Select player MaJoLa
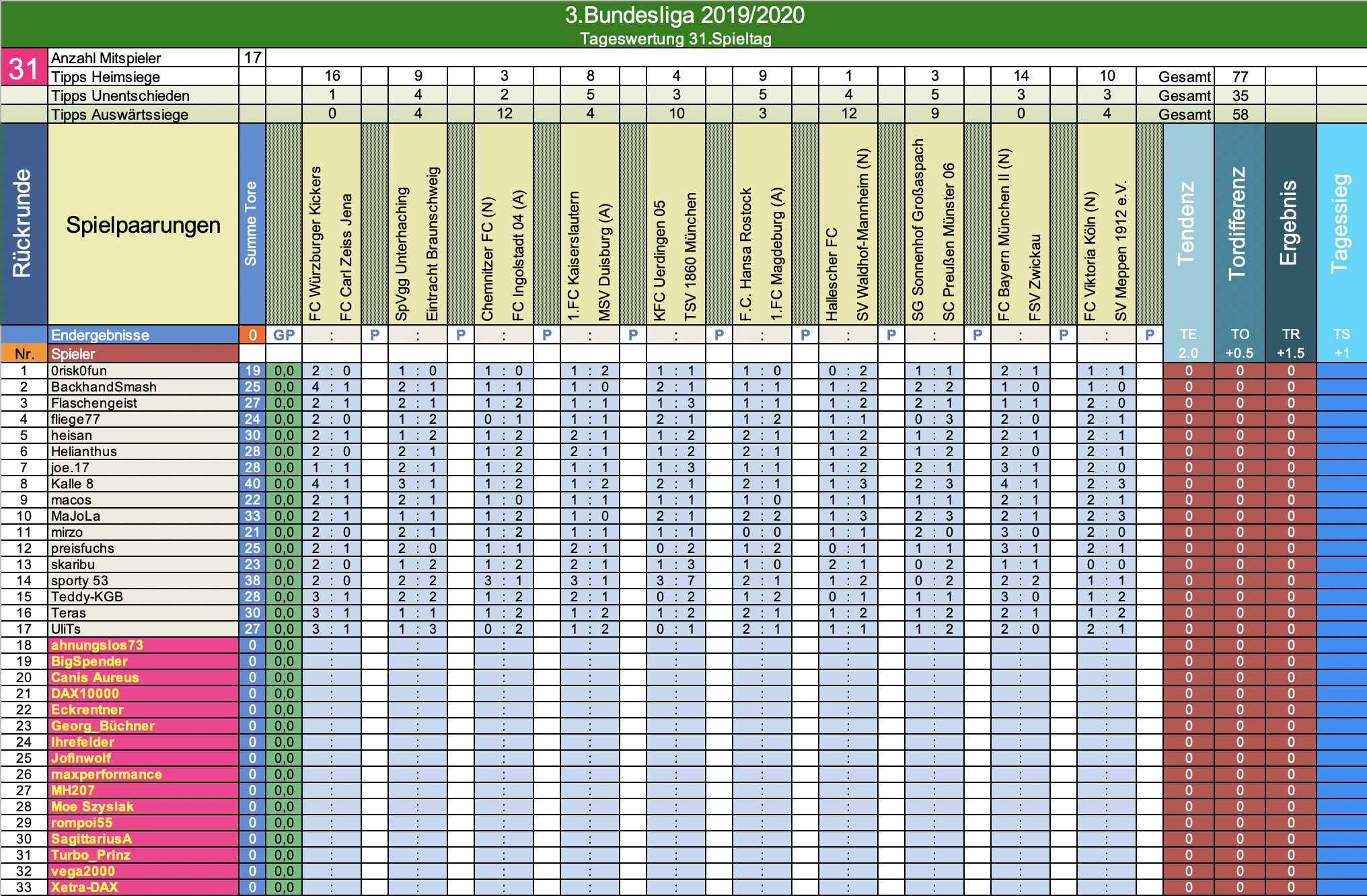Screen dimensions: 1367x896 (x=75, y=516)
